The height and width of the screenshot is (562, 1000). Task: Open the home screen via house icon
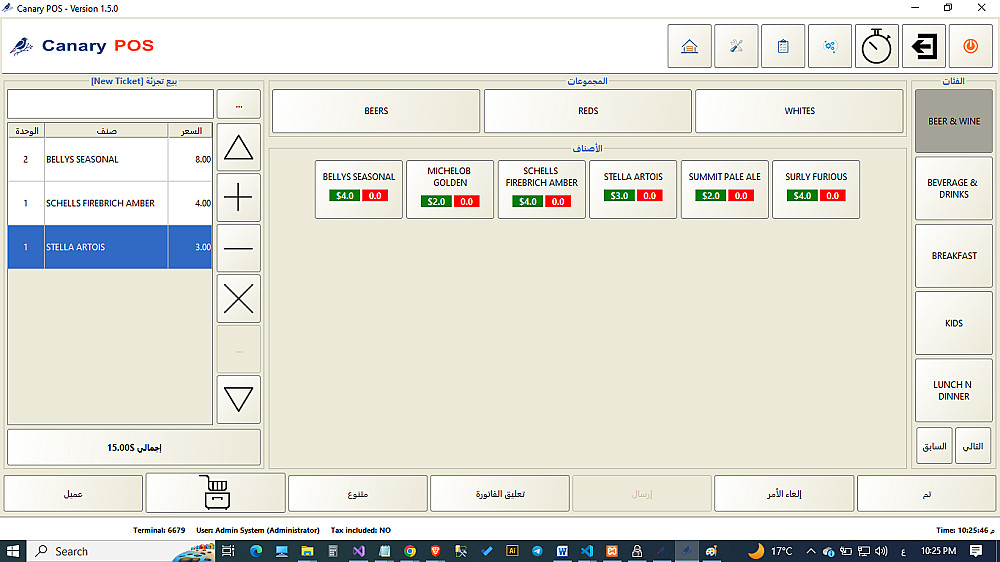(x=689, y=46)
